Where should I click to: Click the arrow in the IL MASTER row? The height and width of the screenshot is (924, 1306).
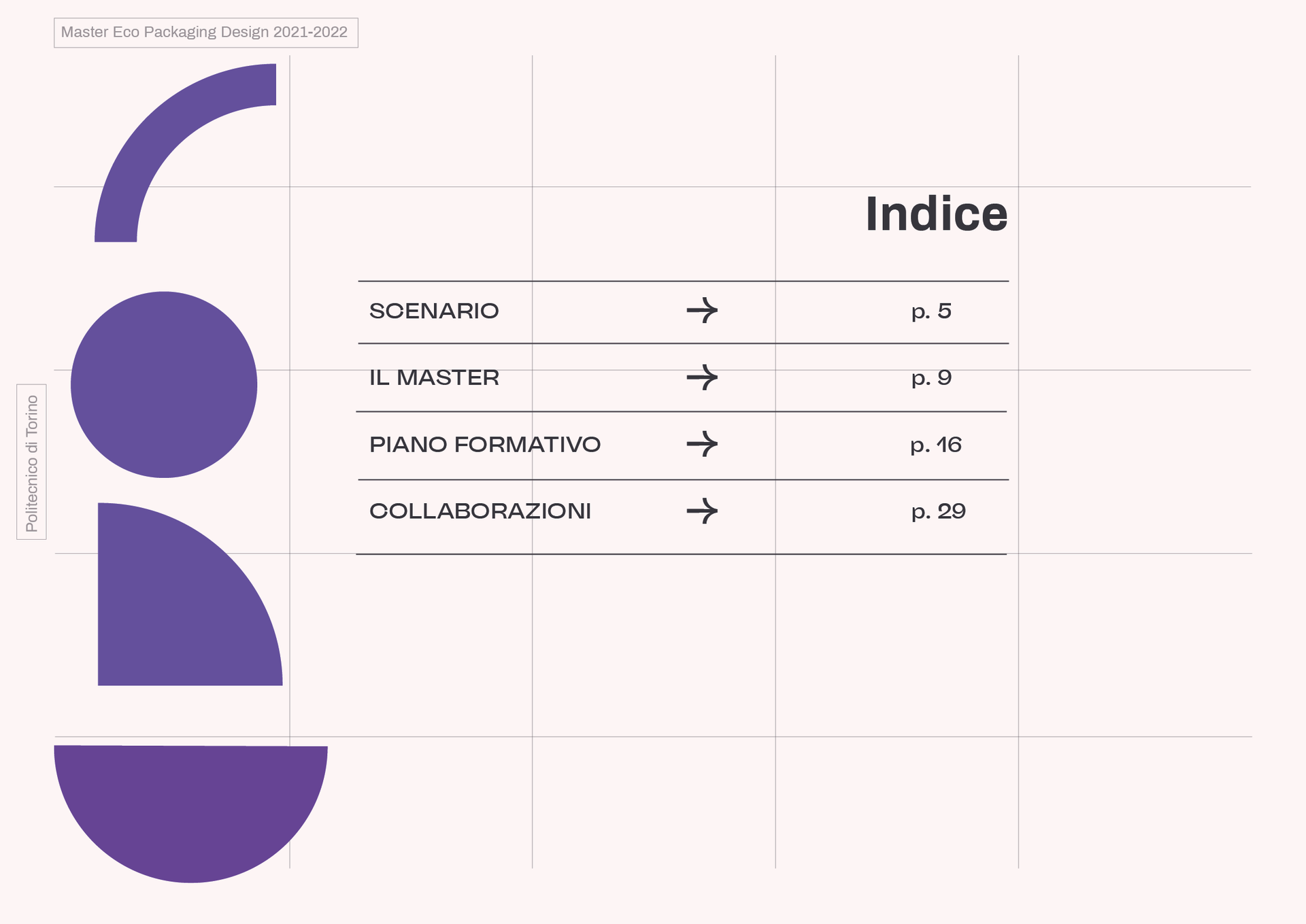coord(702,377)
